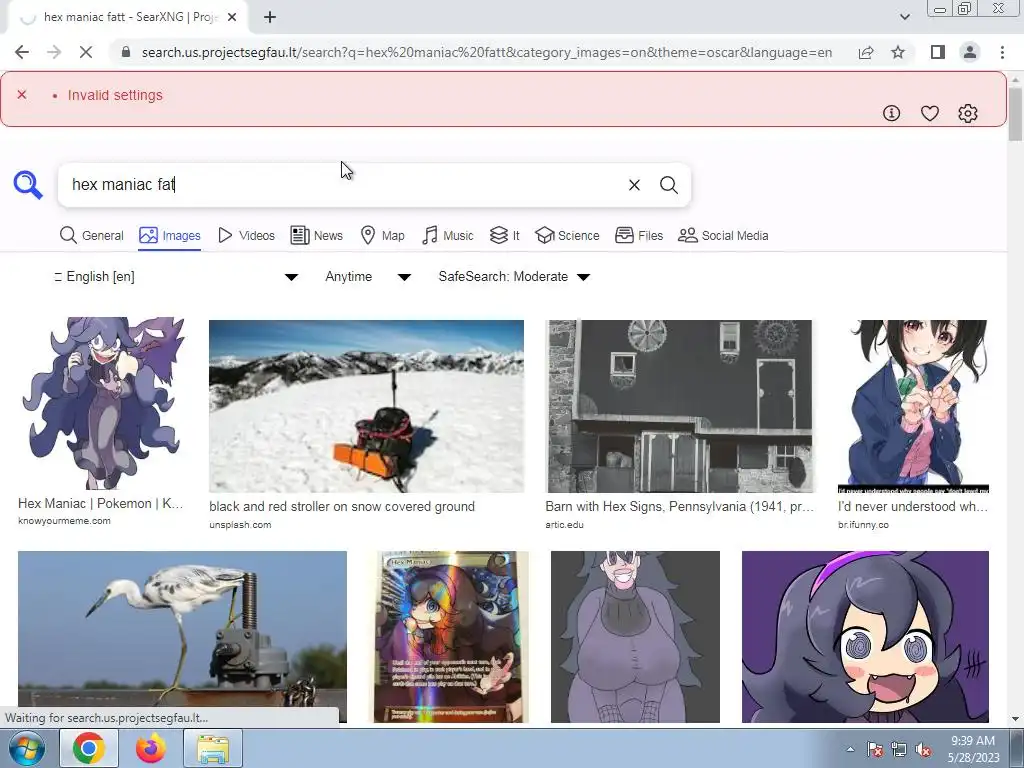Open the About info icon
This screenshot has width=1024, height=768.
pyautogui.click(x=891, y=113)
